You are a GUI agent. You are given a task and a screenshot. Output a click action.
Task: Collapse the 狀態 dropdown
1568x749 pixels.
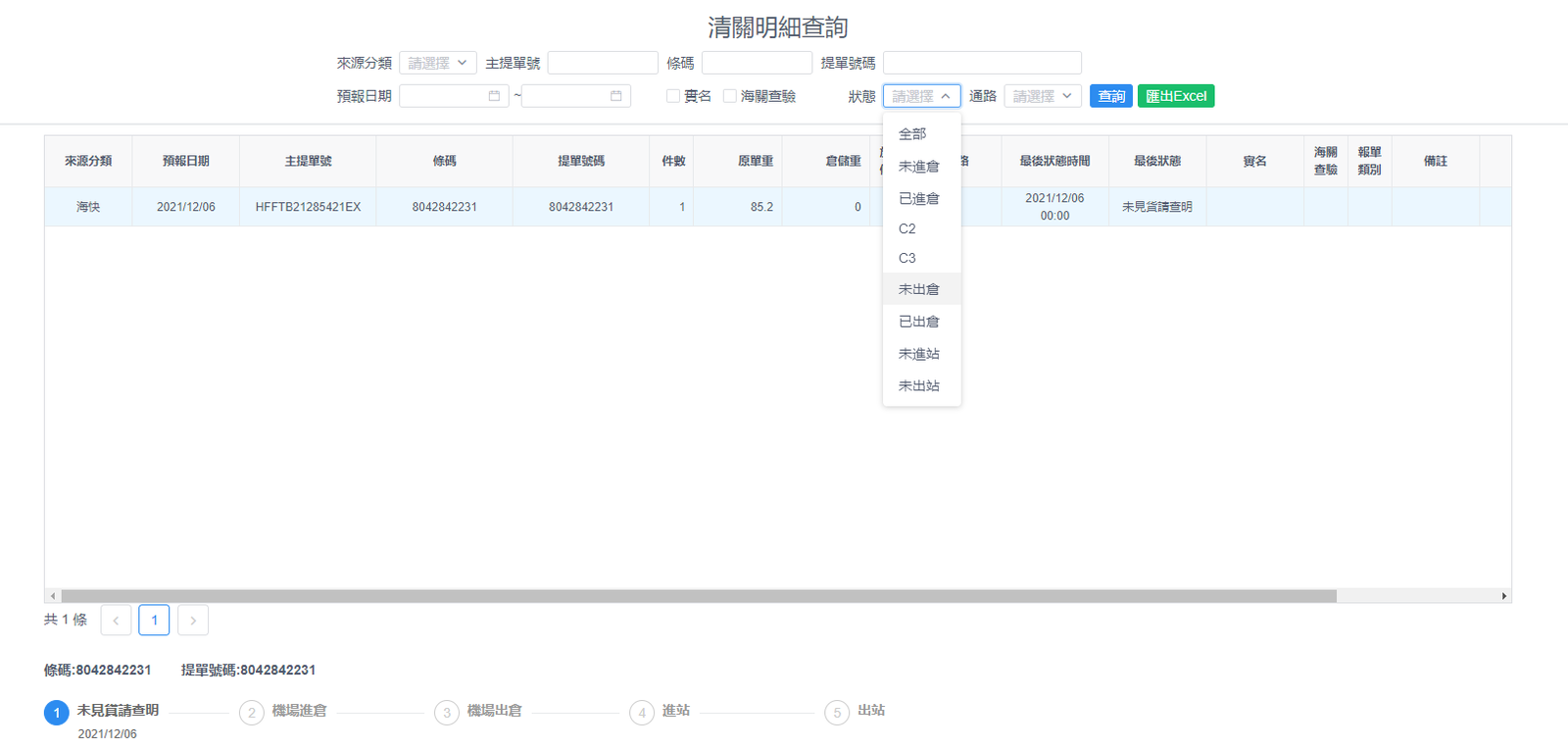coord(921,96)
